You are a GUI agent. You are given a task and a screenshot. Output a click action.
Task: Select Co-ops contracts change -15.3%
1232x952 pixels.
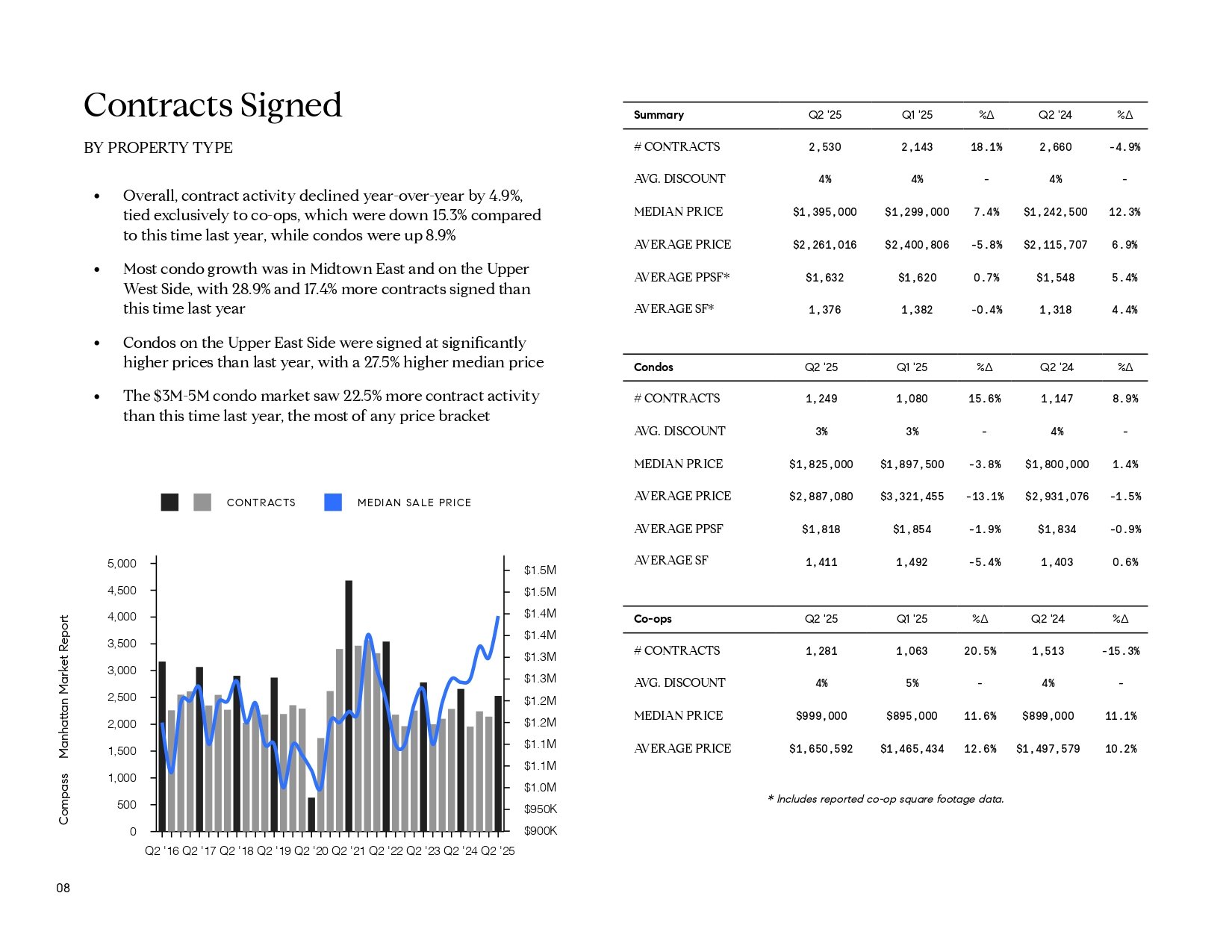(x=1121, y=651)
